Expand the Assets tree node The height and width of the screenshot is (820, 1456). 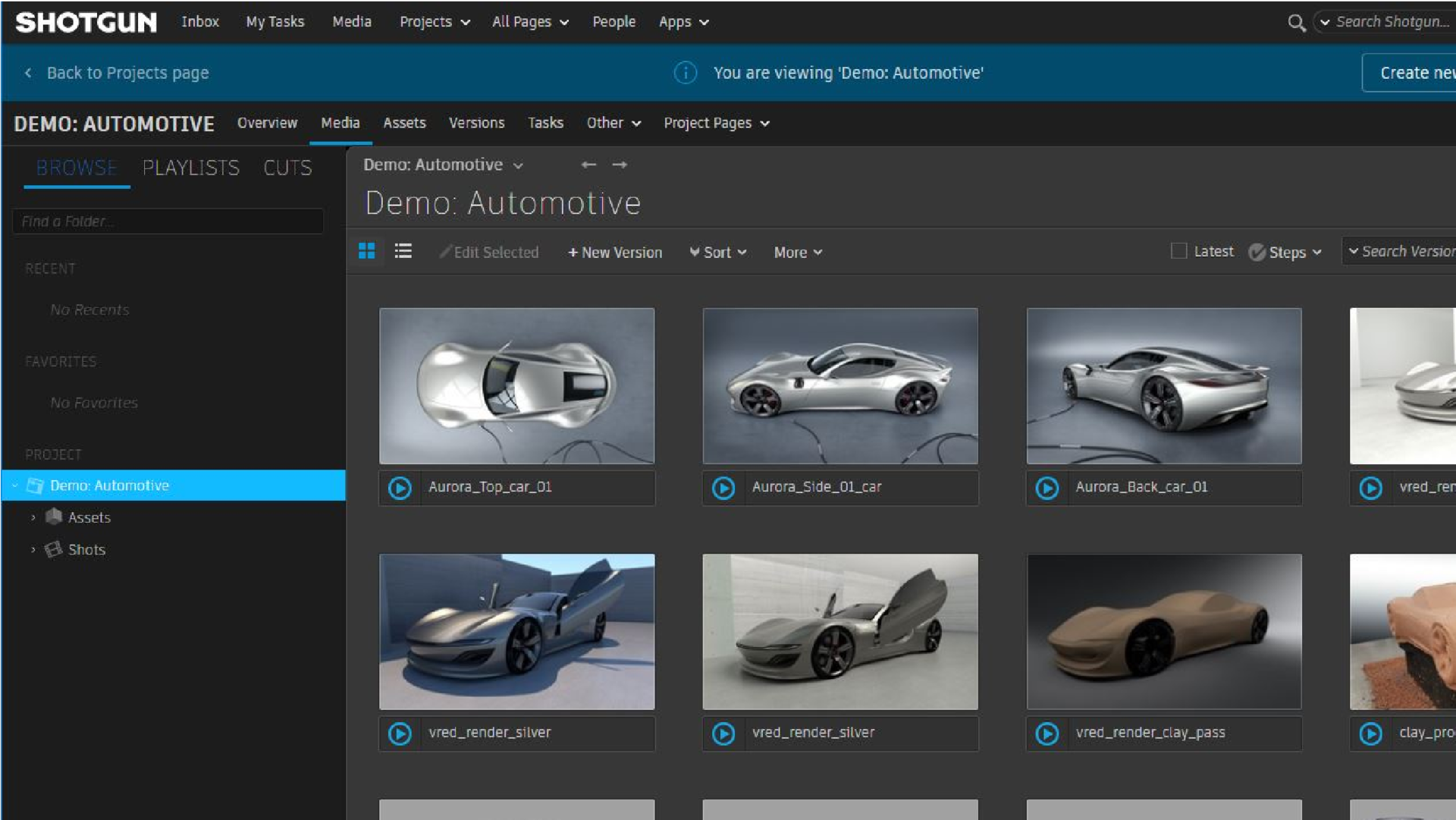coord(33,517)
